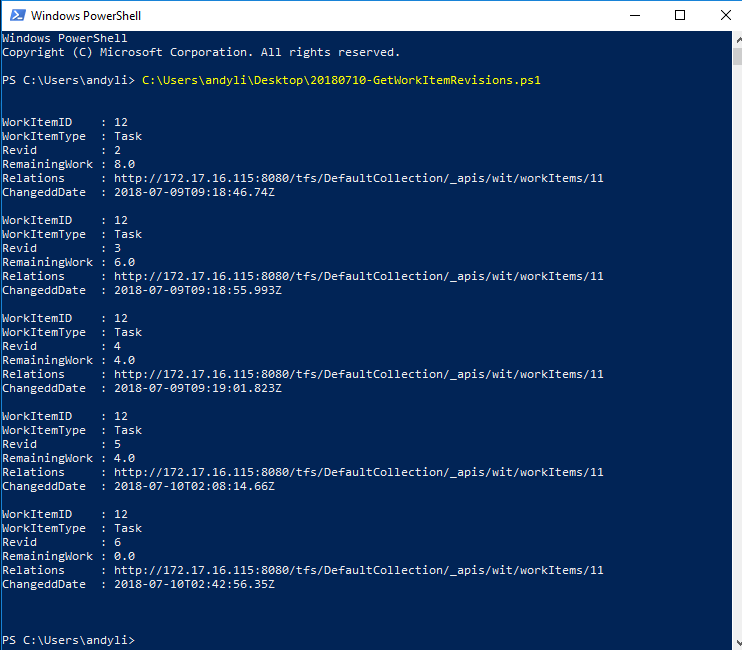
Task: Click the RemainingWork 0.0 value
Action: pyautogui.click(x=124, y=556)
